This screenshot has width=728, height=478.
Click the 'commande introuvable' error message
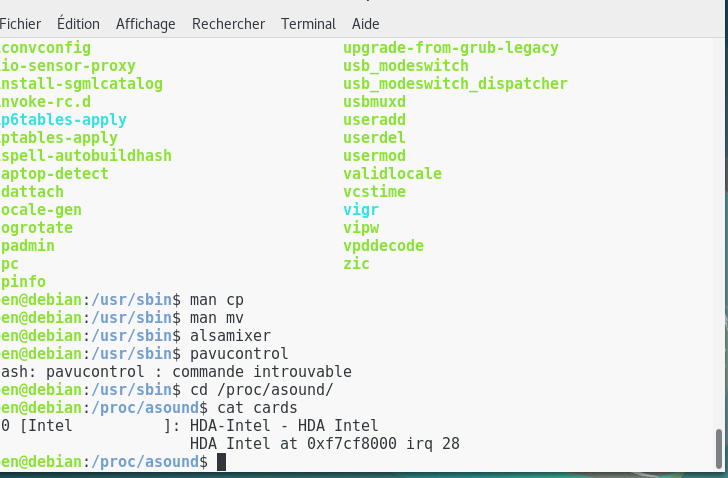click(x=262, y=372)
